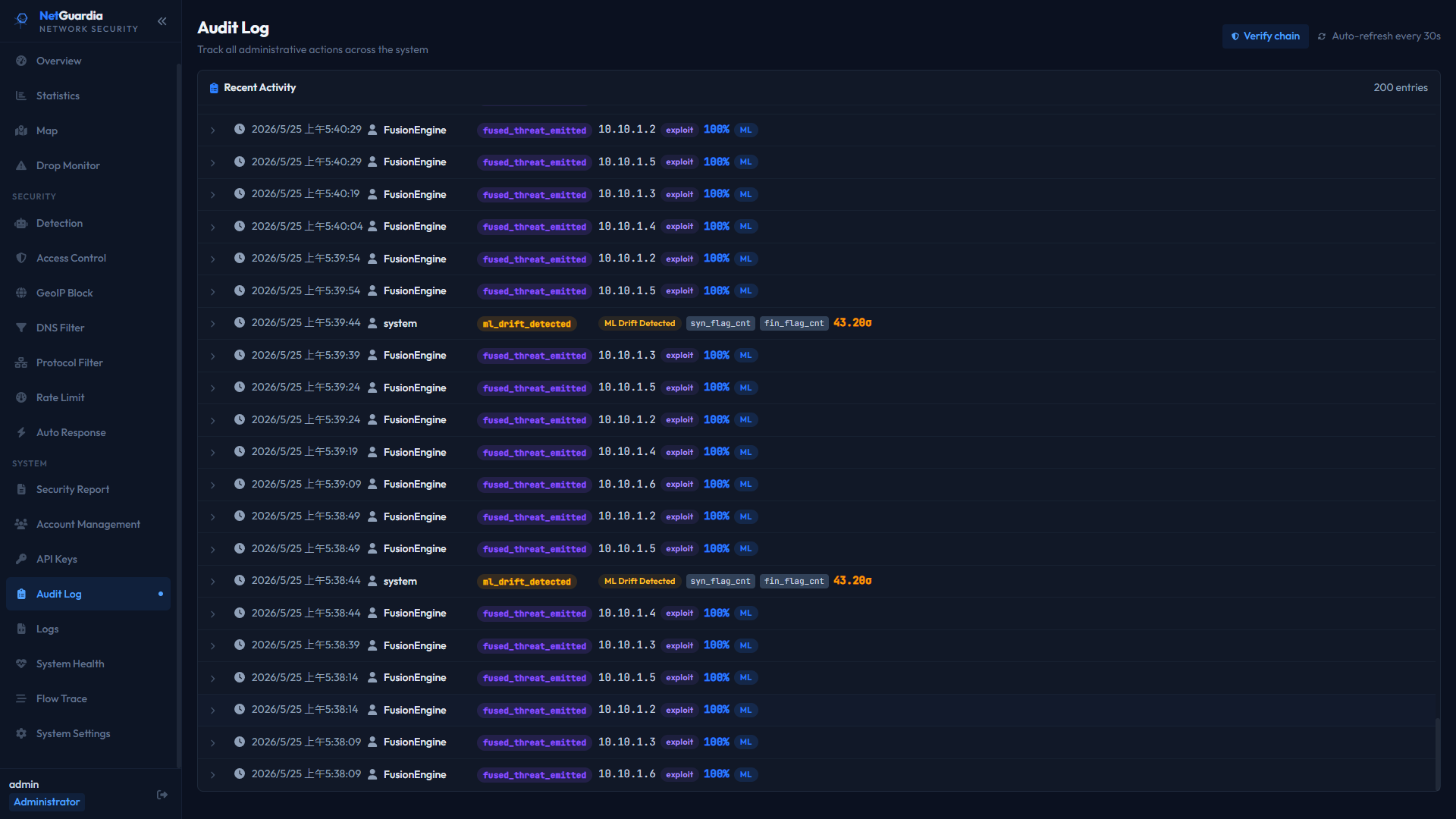The image size is (1456, 819).
Task: Open Flow Trace lines icon
Action: pyautogui.click(x=21, y=698)
